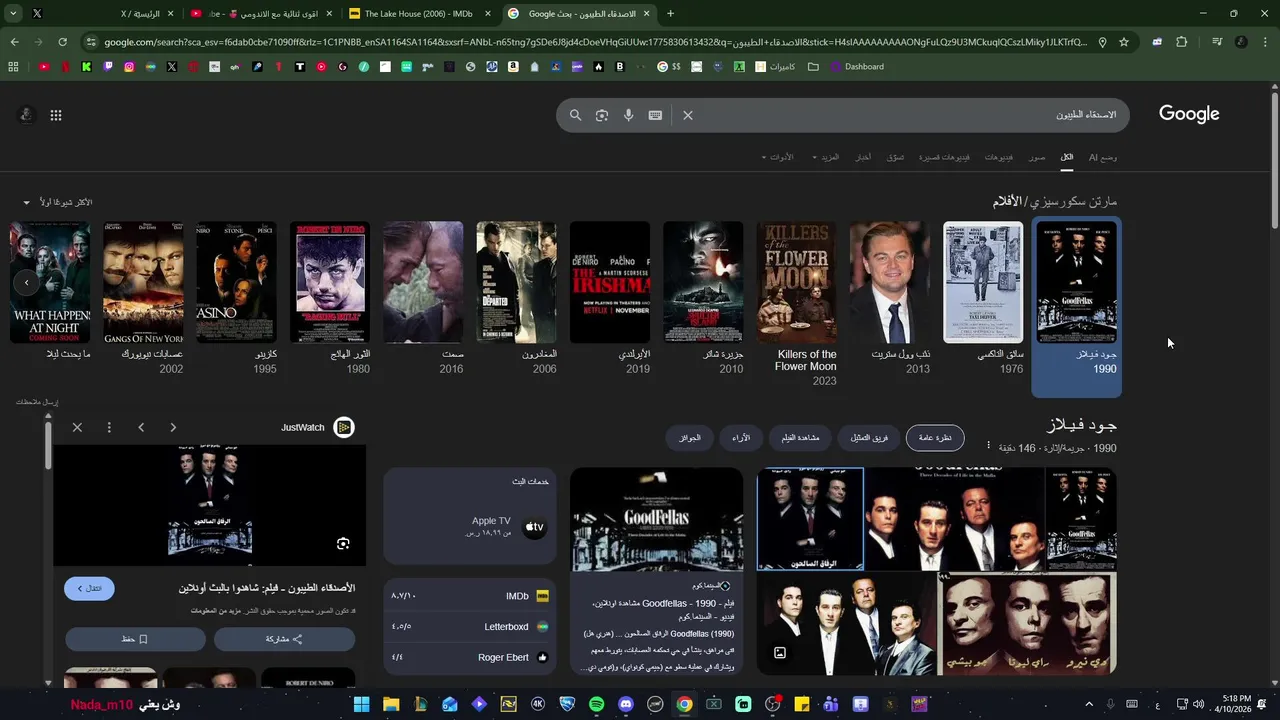Switch to the فيديوهات (Videos) tab

[x=999, y=157]
